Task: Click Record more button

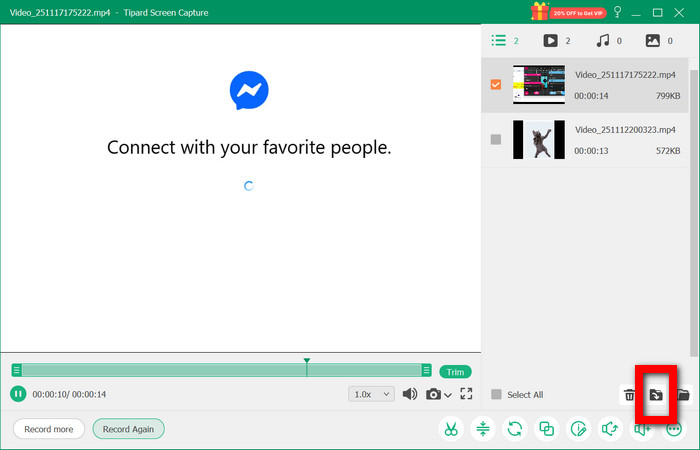Action: [x=49, y=429]
